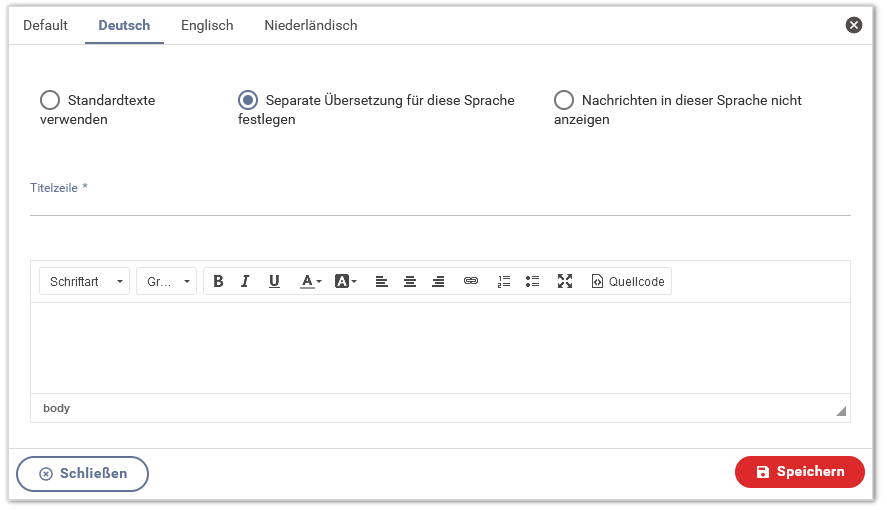The height and width of the screenshot is (510, 887).
Task: Center align the editor text
Action: [409, 282]
